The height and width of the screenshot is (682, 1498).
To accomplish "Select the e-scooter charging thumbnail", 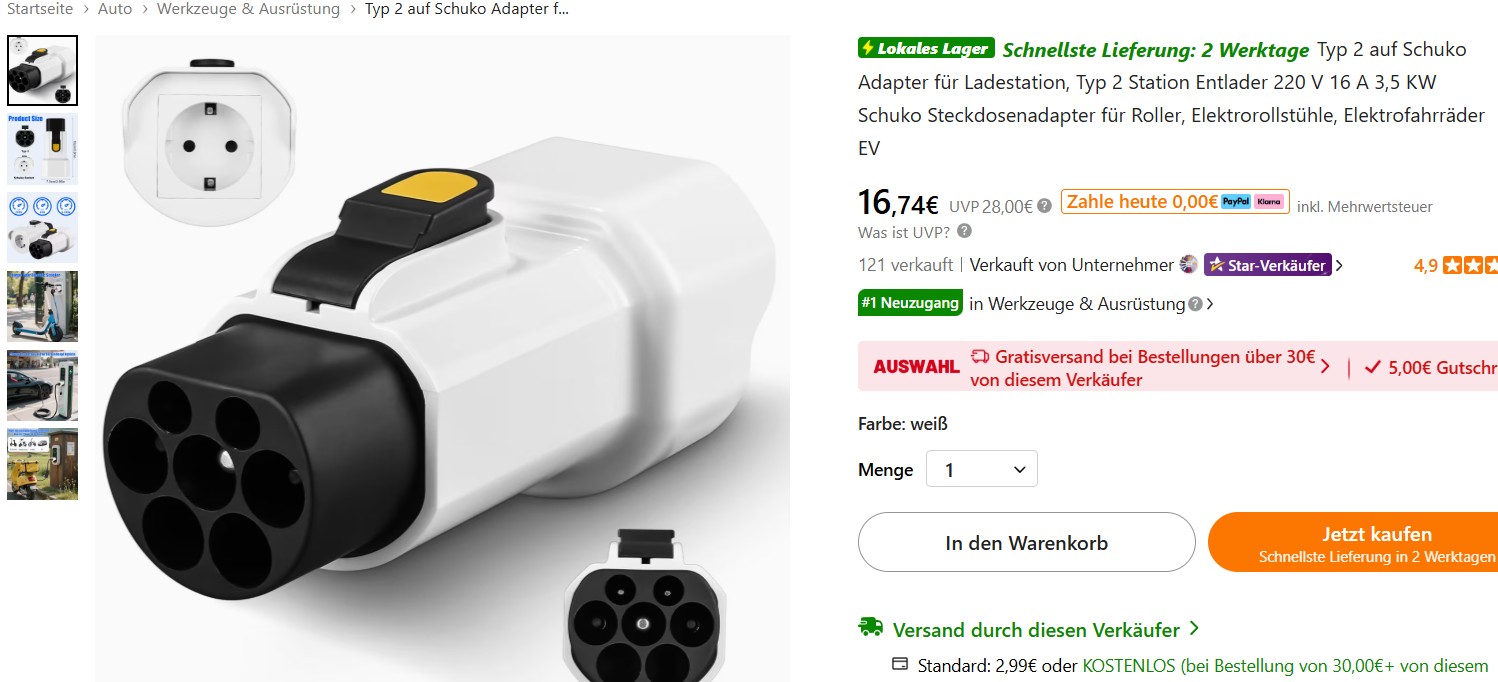I will [x=42, y=306].
